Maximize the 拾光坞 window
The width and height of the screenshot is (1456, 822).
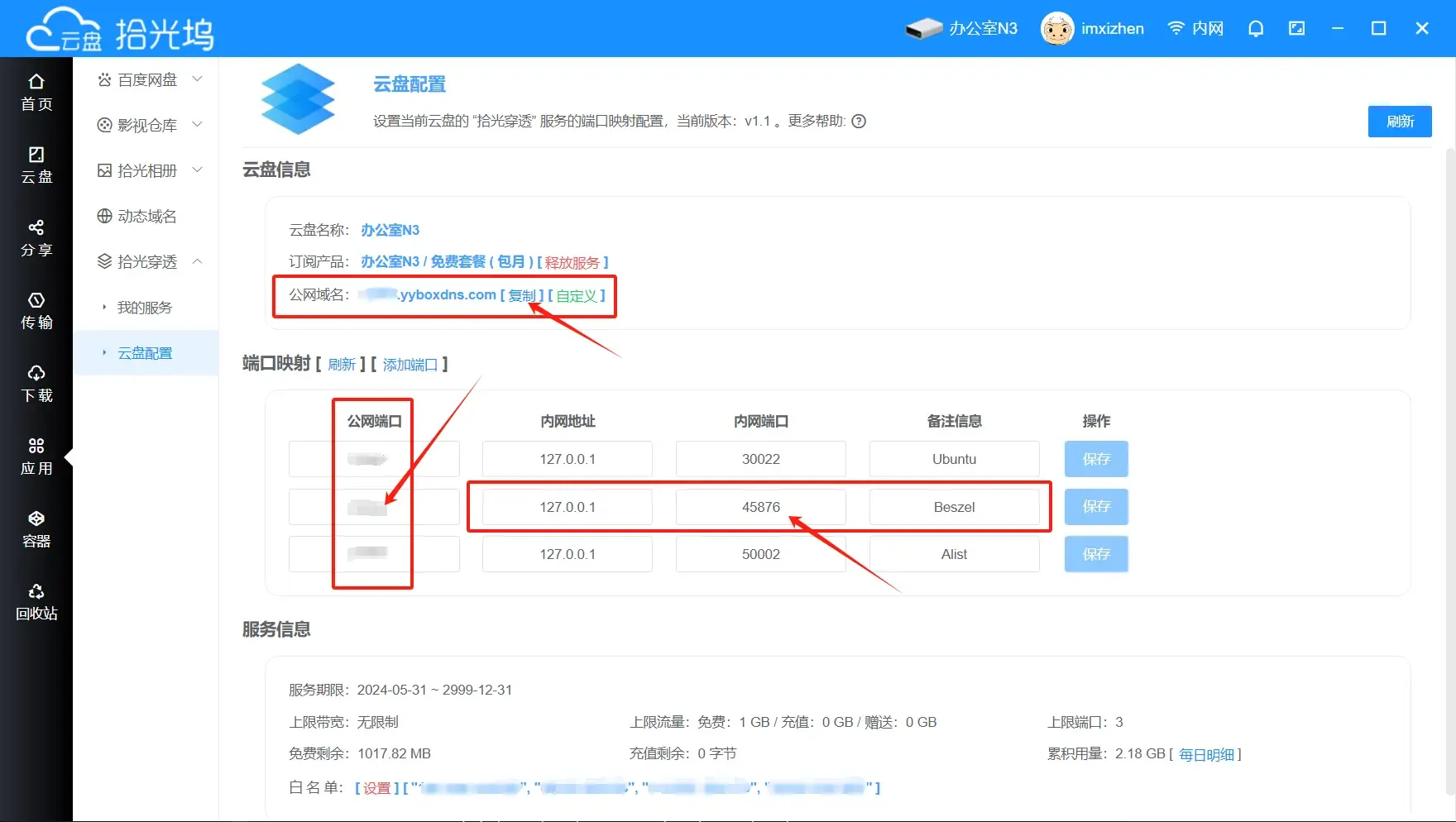coord(1379,28)
